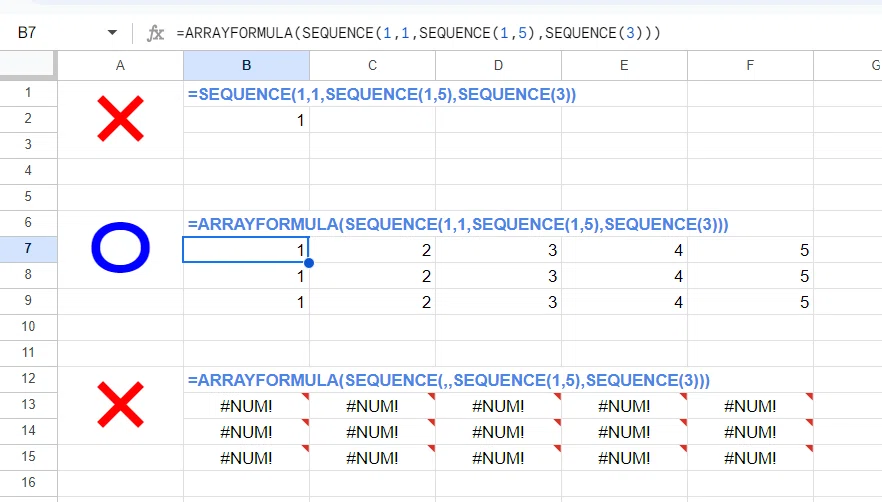This screenshot has width=882, height=502.
Task: Select row 15 header
Action: tap(28, 456)
